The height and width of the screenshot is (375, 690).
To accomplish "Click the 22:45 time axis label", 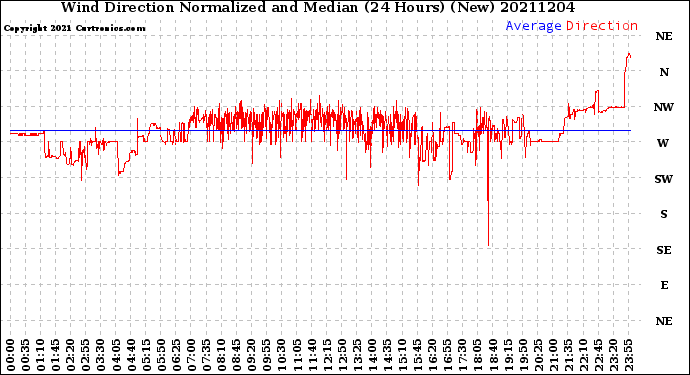I will (598, 355).
